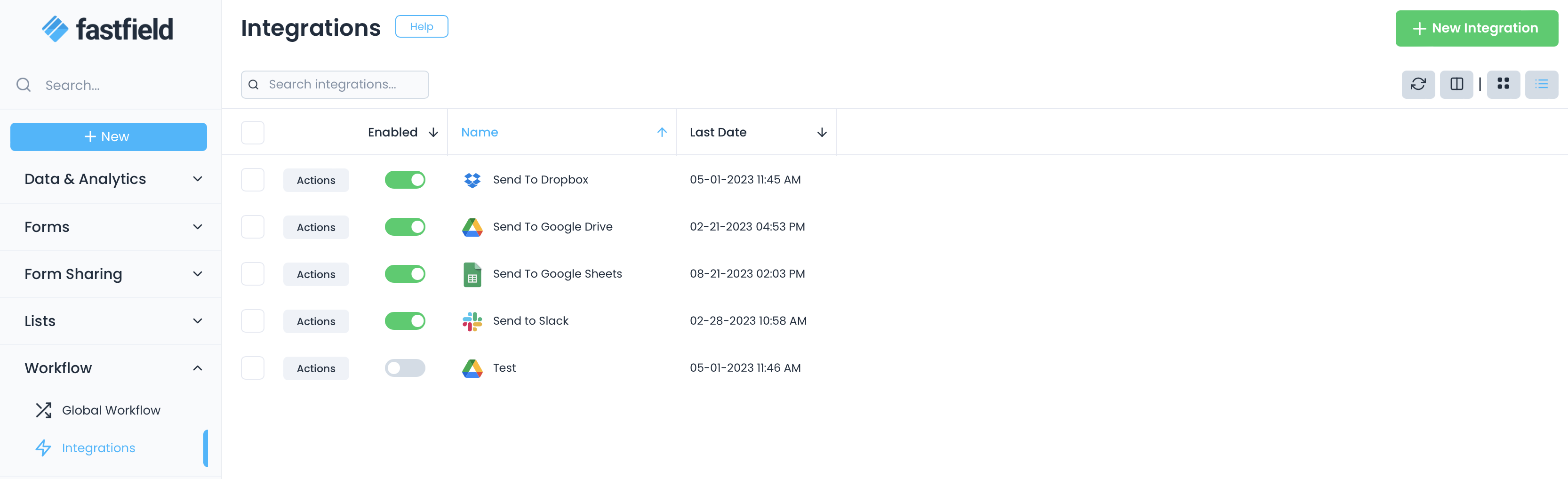
Task: Click the fastfield logo in the sidebar
Action: (x=107, y=28)
